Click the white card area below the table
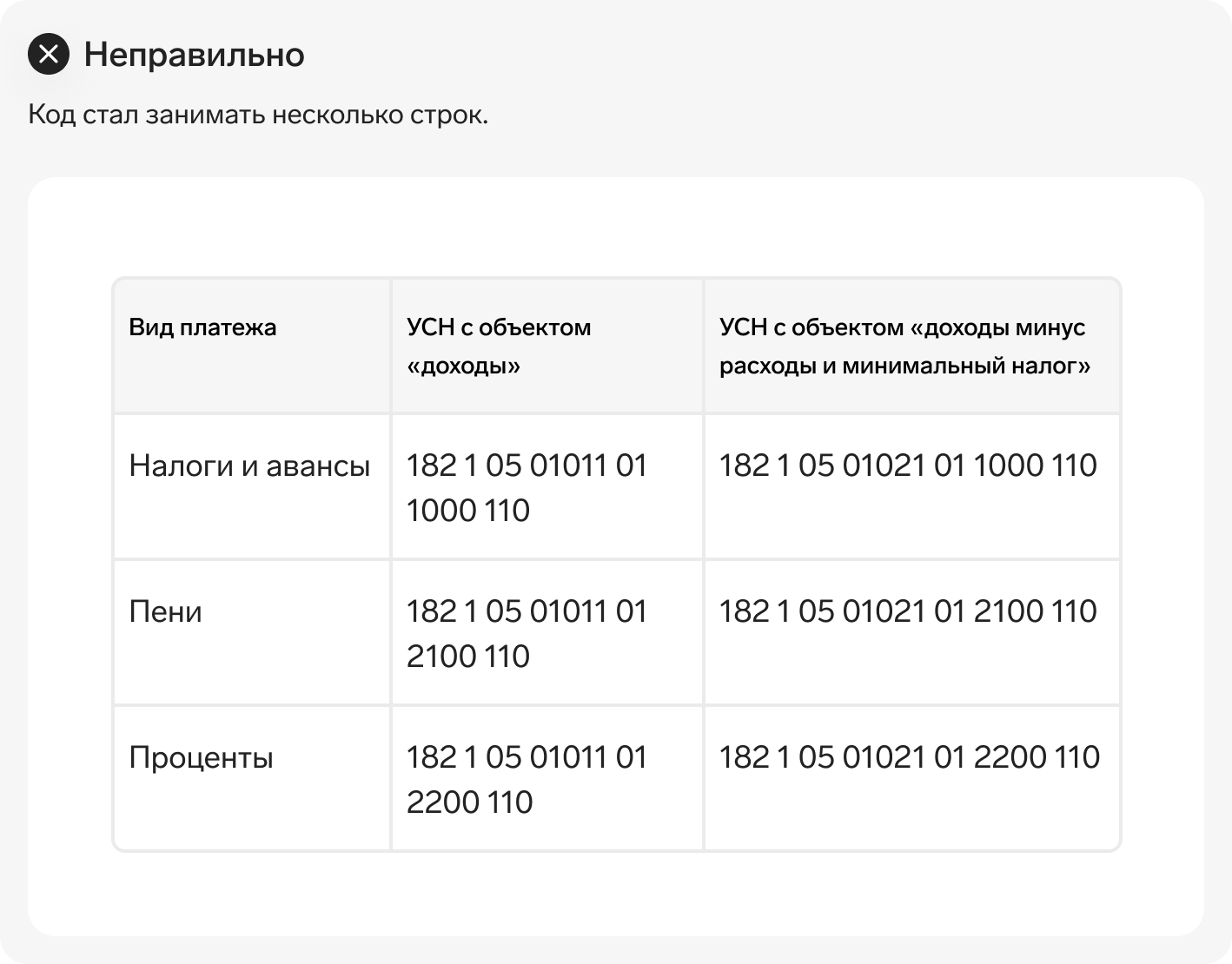The width and height of the screenshot is (1232, 964). coord(615,894)
